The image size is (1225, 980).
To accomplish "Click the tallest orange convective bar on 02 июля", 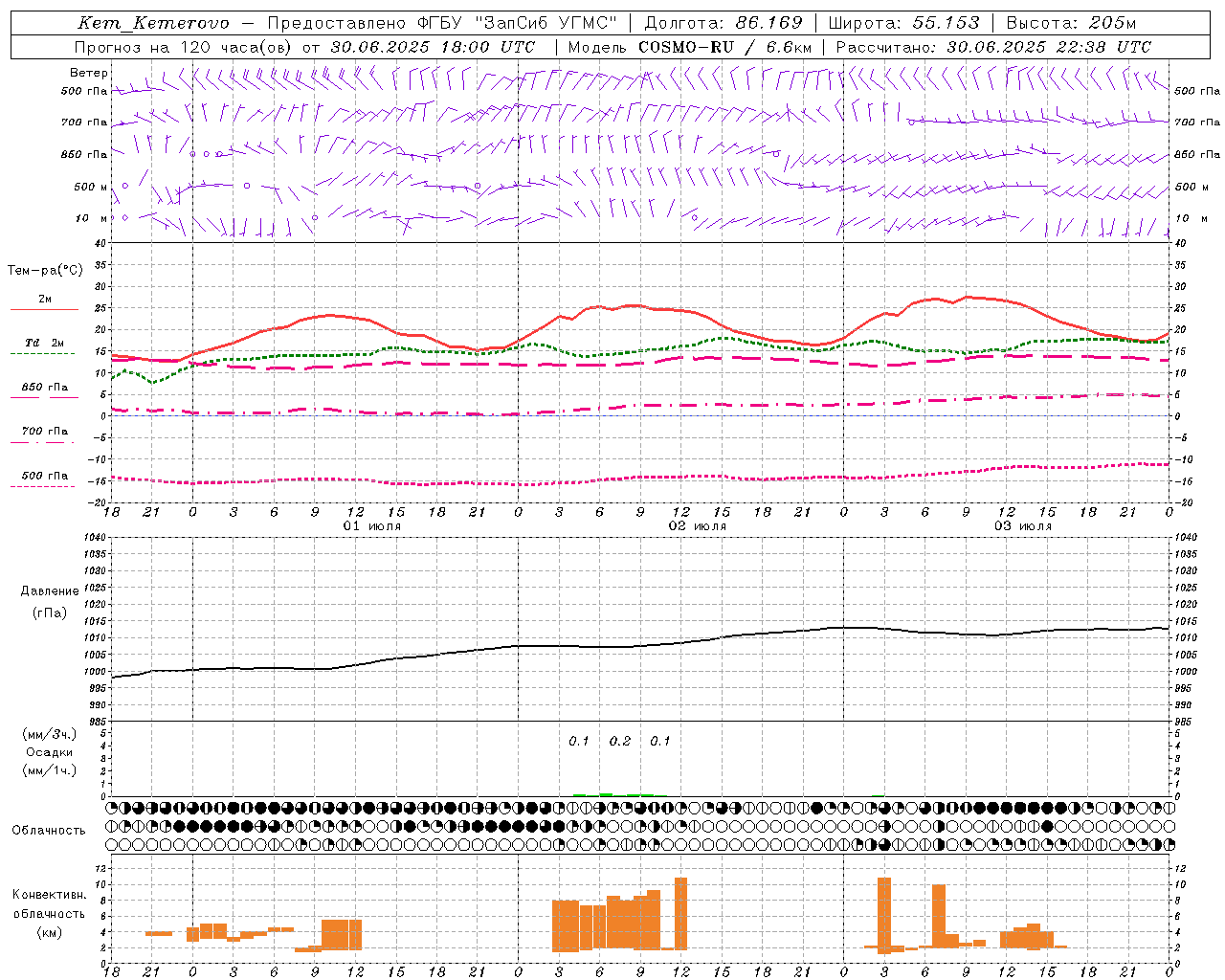I will (680, 913).
